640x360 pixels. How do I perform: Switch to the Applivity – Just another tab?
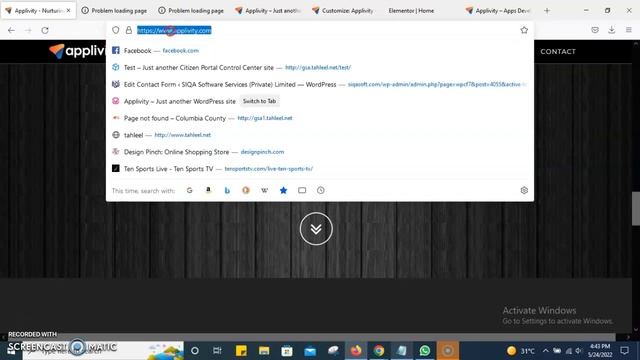[268, 11]
